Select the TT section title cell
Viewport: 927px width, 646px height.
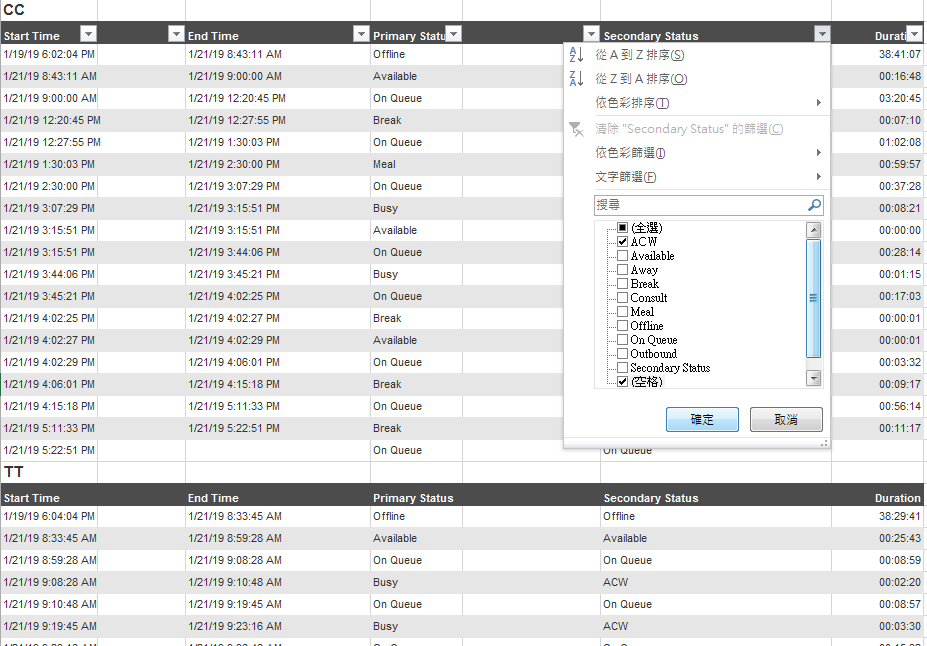pyautogui.click(x=48, y=472)
